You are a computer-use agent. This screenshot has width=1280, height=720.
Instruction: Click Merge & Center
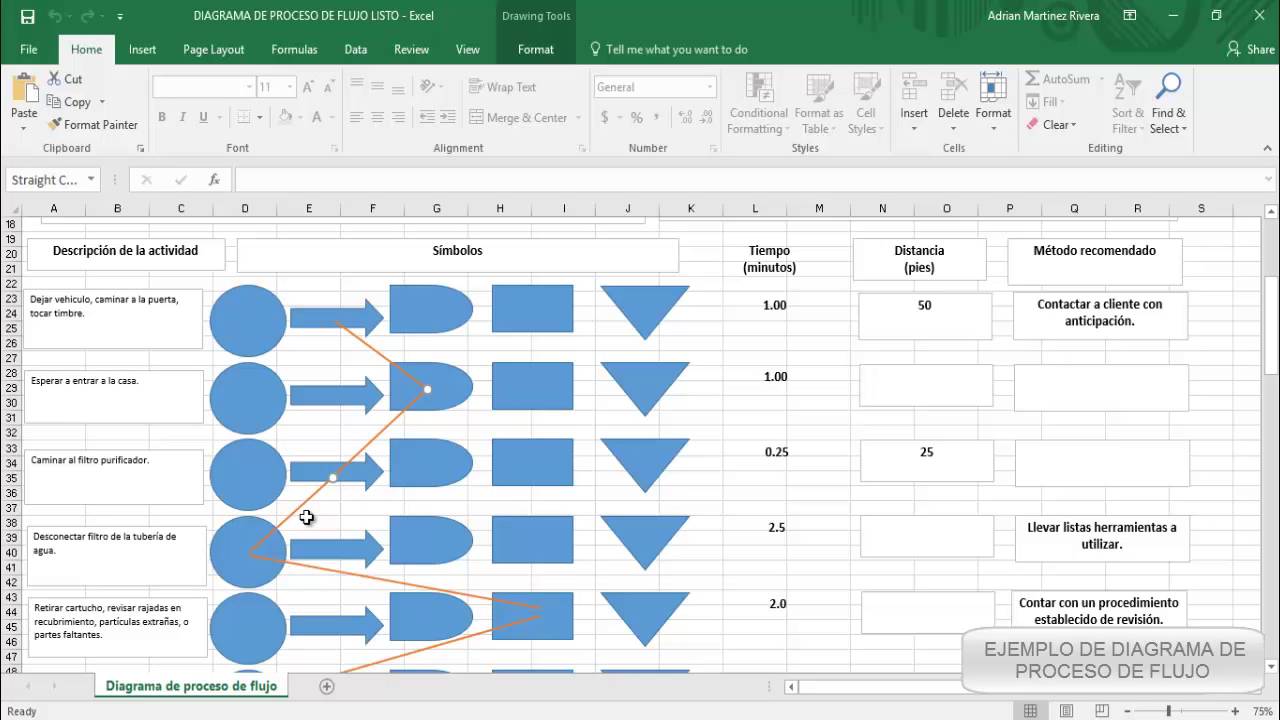click(x=519, y=118)
